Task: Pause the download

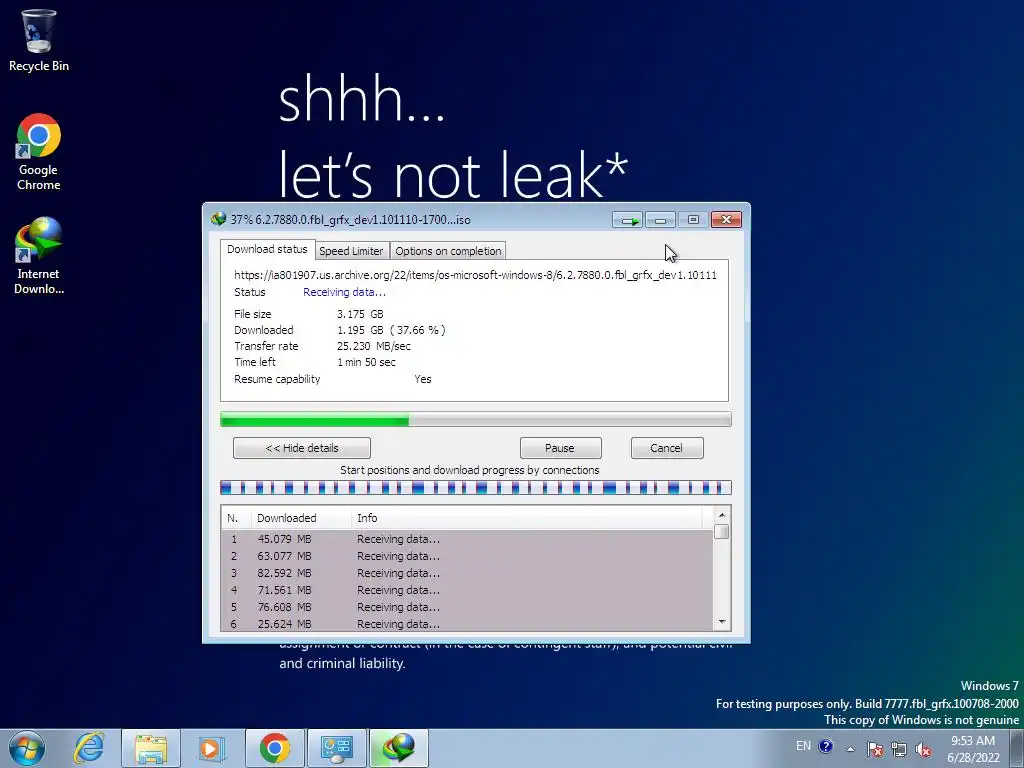Action: [560, 448]
